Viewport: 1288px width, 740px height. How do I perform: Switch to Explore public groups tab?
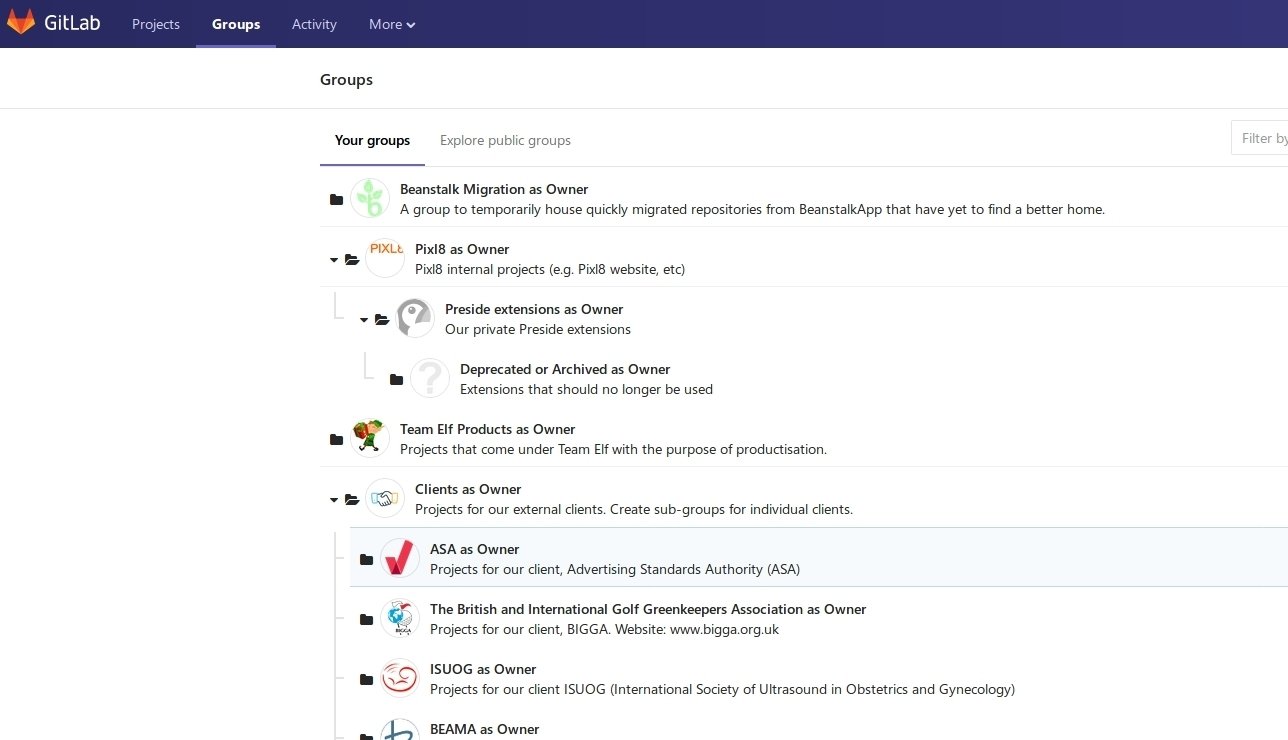[505, 140]
